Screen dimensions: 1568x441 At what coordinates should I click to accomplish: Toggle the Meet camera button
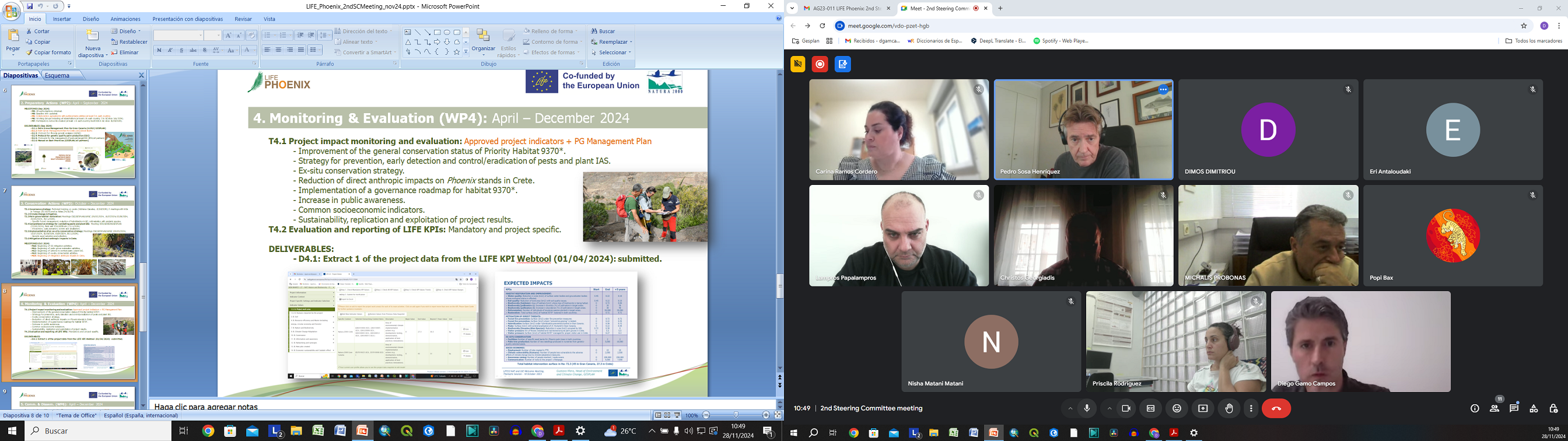click(x=1126, y=409)
